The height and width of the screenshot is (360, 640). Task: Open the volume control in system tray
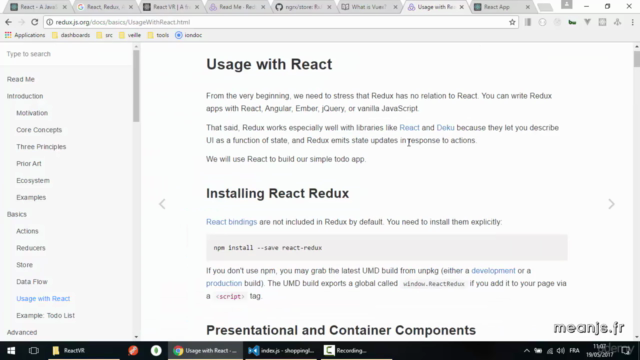click(561, 351)
